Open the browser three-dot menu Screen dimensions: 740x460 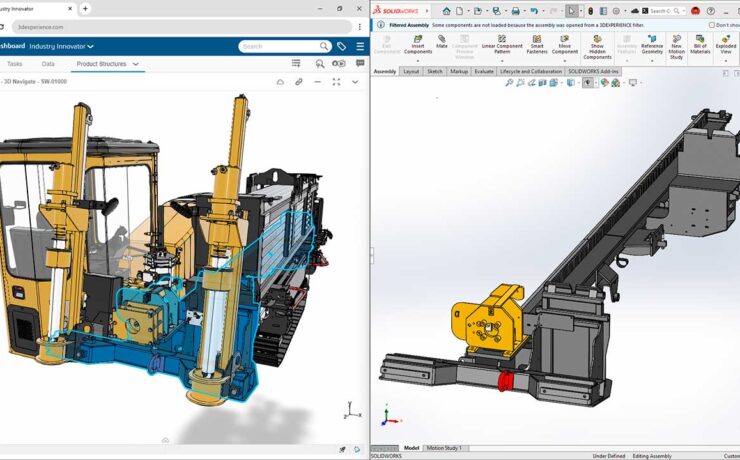click(360, 27)
